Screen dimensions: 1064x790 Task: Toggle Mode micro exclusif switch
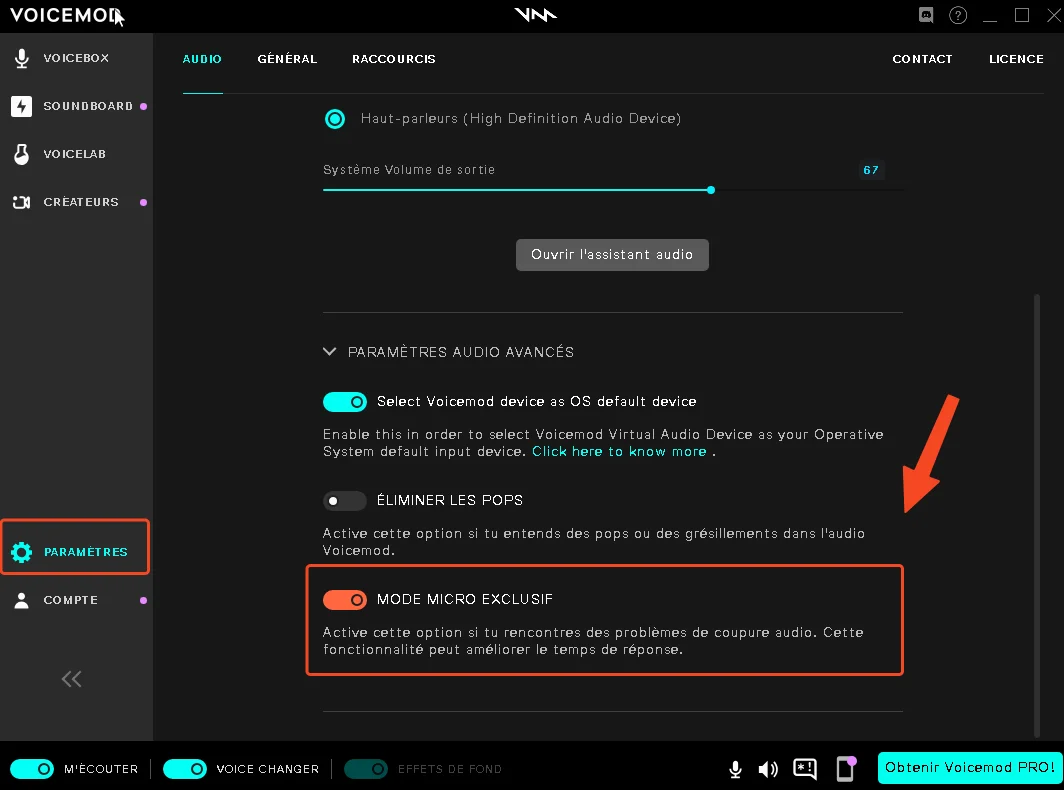tap(345, 600)
